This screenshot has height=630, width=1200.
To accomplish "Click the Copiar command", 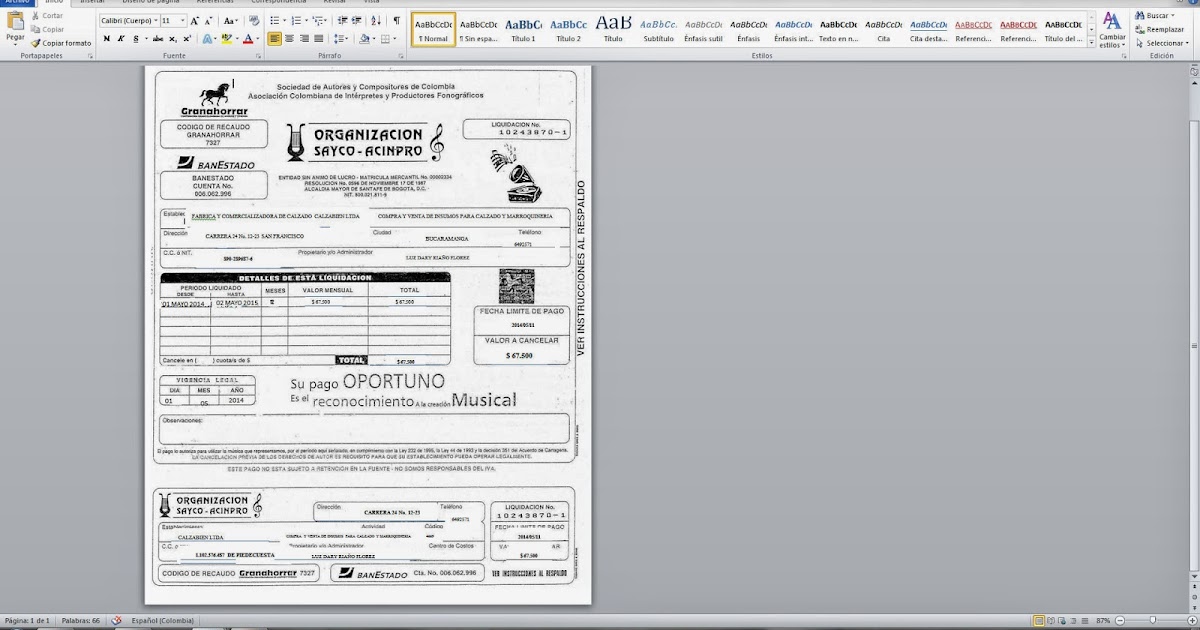I will pyautogui.click(x=47, y=30).
